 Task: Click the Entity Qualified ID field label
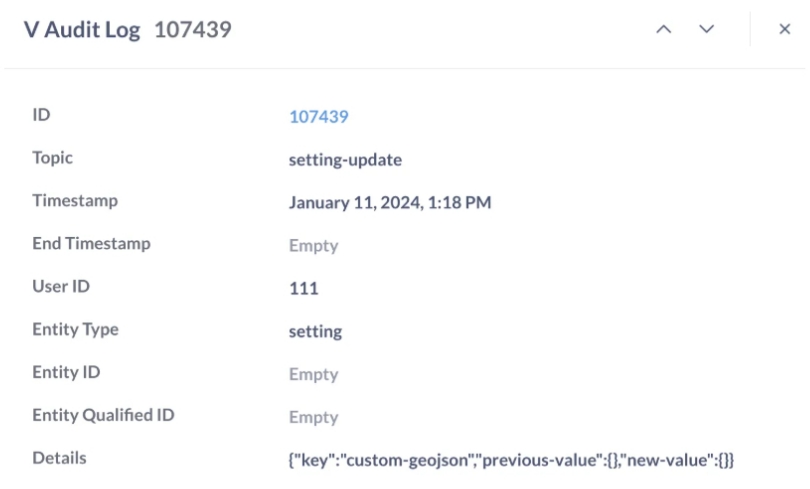click(103, 415)
